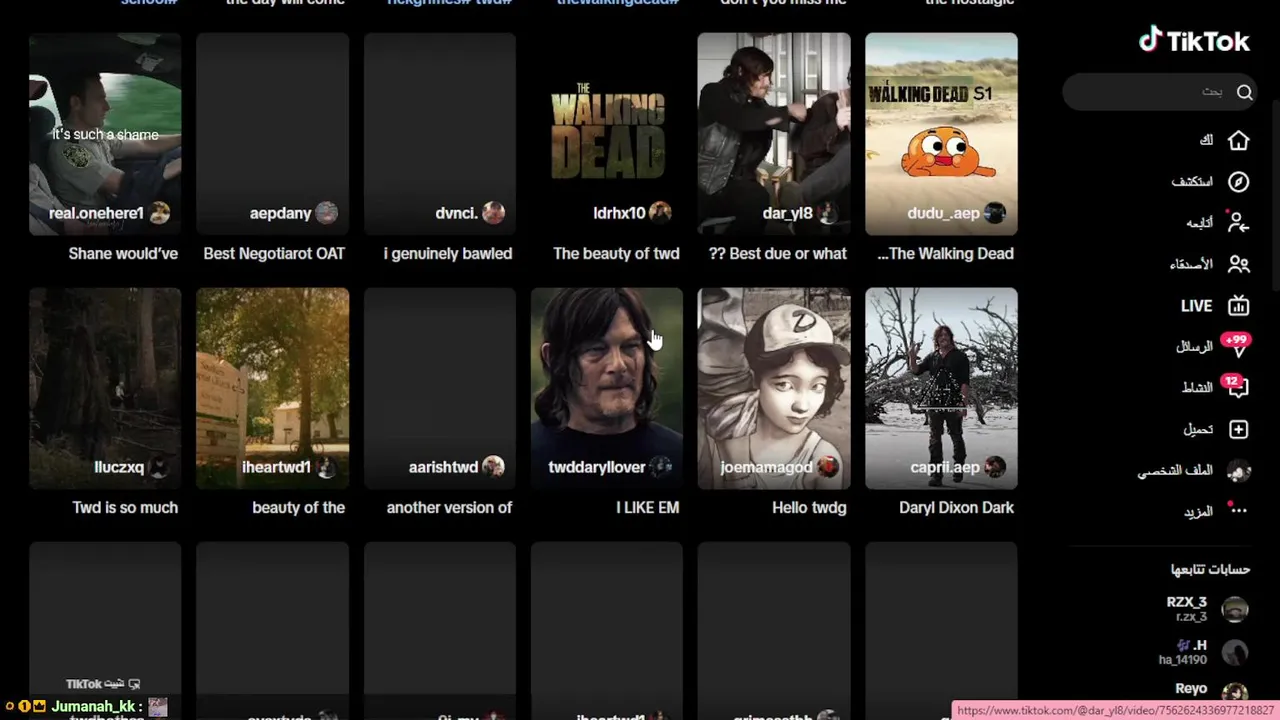Open the Home house icon
Image resolution: width=1280 pixels, height=720 pixels.
pyautogui.click(x=1238, y=140)
